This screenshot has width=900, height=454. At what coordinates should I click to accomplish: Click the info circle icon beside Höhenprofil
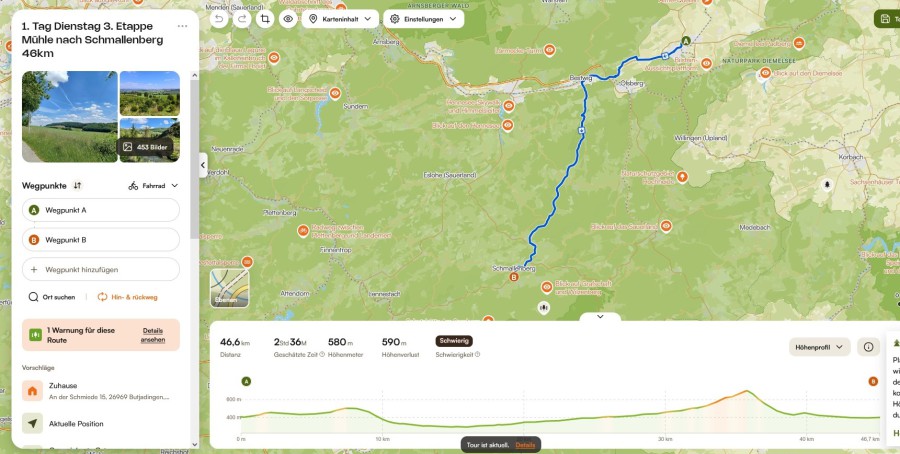(x=868, y=347)
